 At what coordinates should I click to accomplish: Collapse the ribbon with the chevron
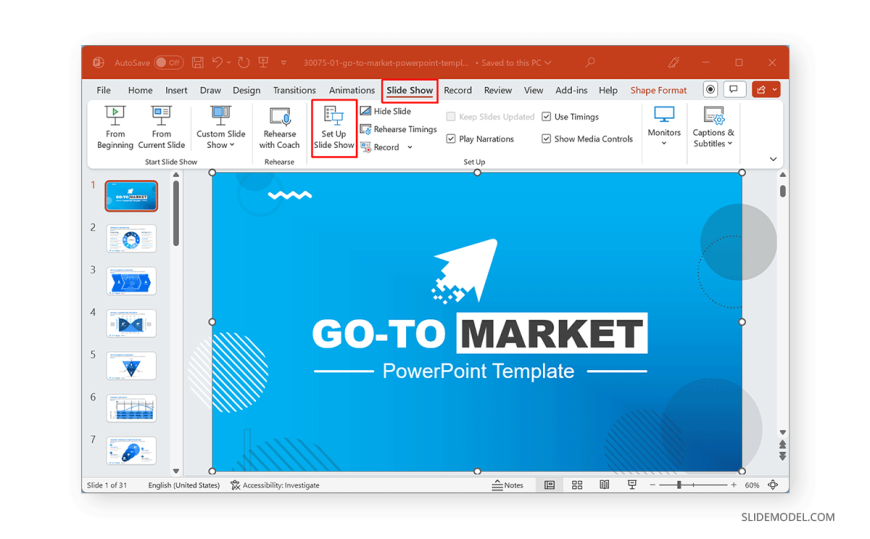[773, 159]
